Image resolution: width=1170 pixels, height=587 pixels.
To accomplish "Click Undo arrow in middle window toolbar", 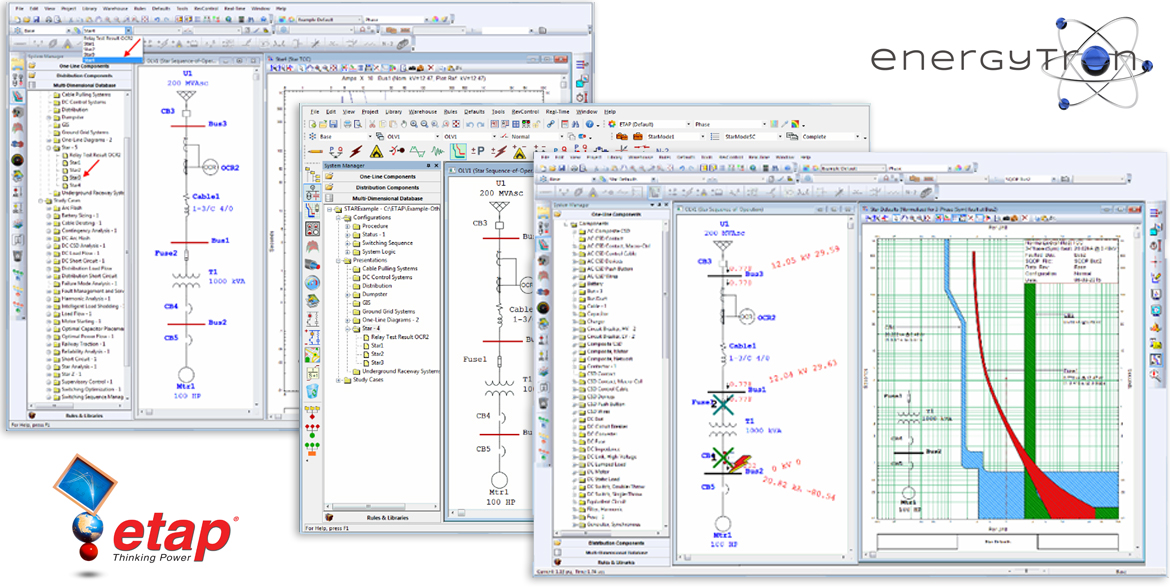I will coord(469,124).
